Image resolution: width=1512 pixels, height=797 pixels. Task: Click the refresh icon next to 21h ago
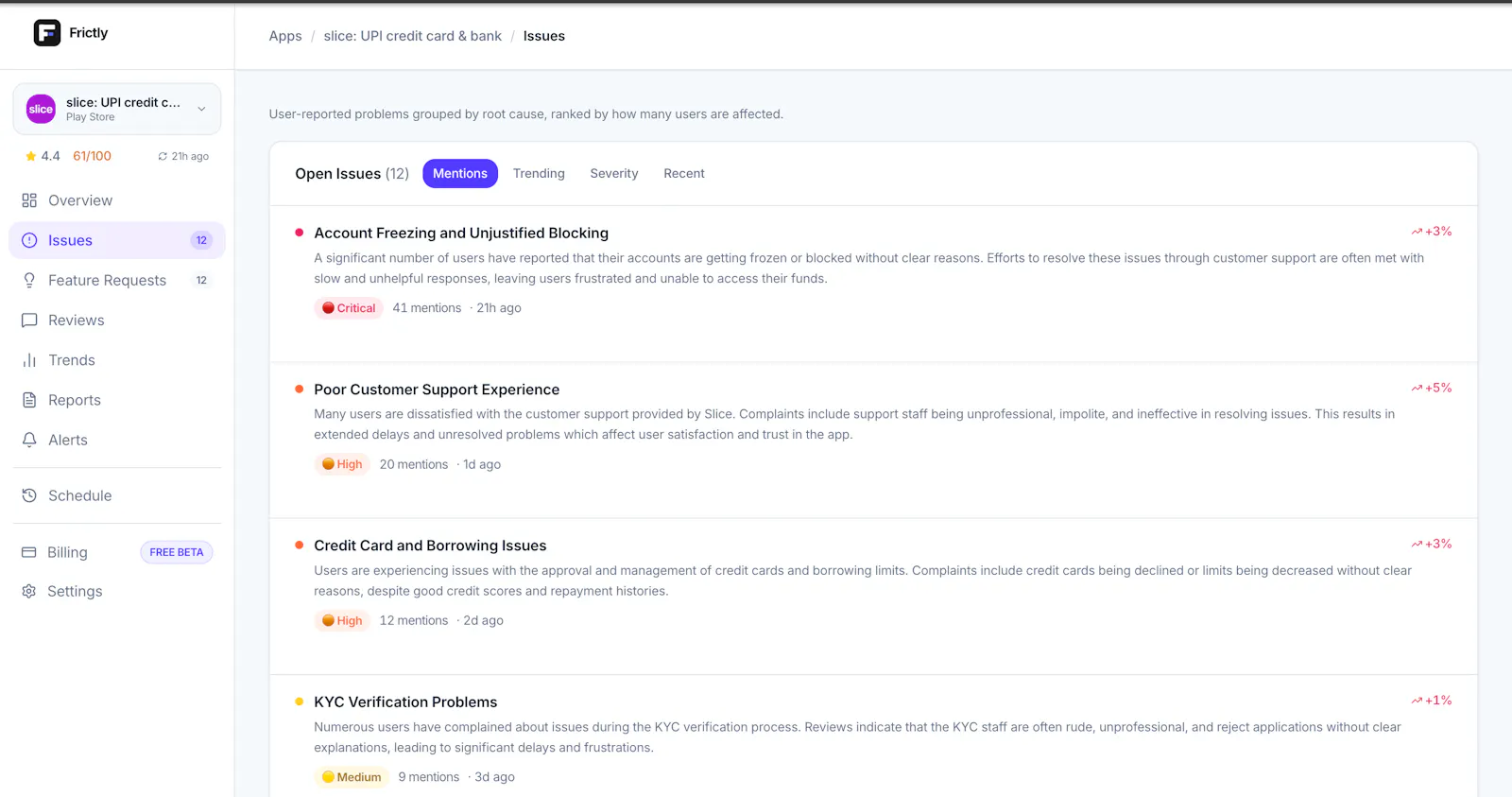(x=163, y=157)
